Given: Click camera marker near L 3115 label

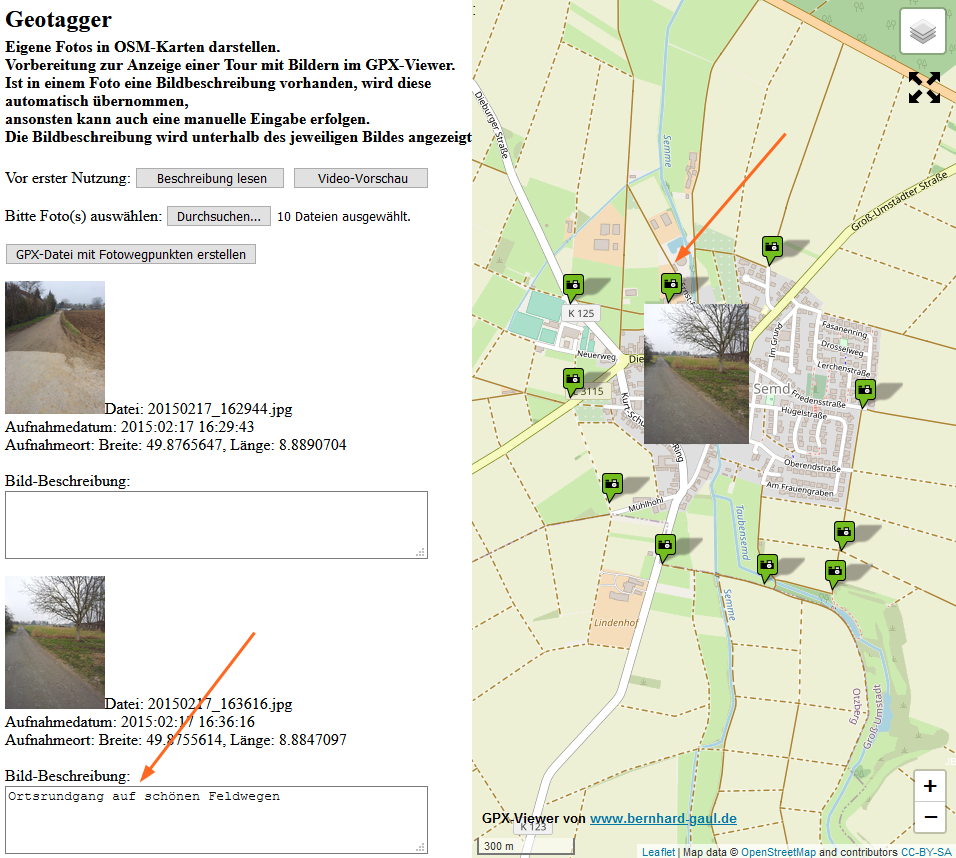Looking at the screenshot, I should click(x=573, y=380).
